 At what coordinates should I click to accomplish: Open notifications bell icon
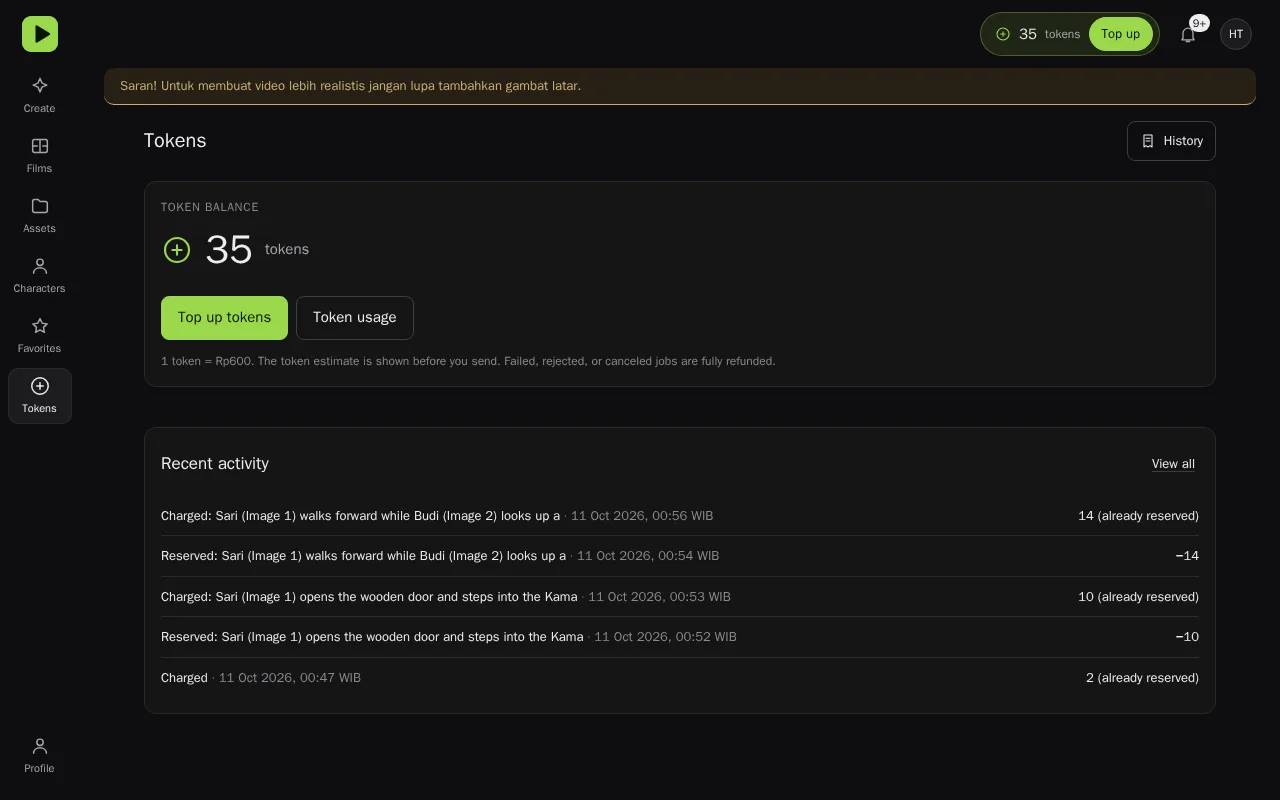tap(1188, 34)
